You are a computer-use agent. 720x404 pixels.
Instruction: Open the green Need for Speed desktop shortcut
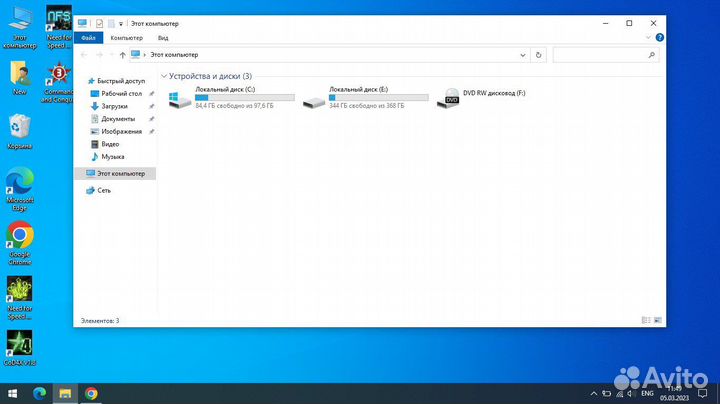[19, 297]
